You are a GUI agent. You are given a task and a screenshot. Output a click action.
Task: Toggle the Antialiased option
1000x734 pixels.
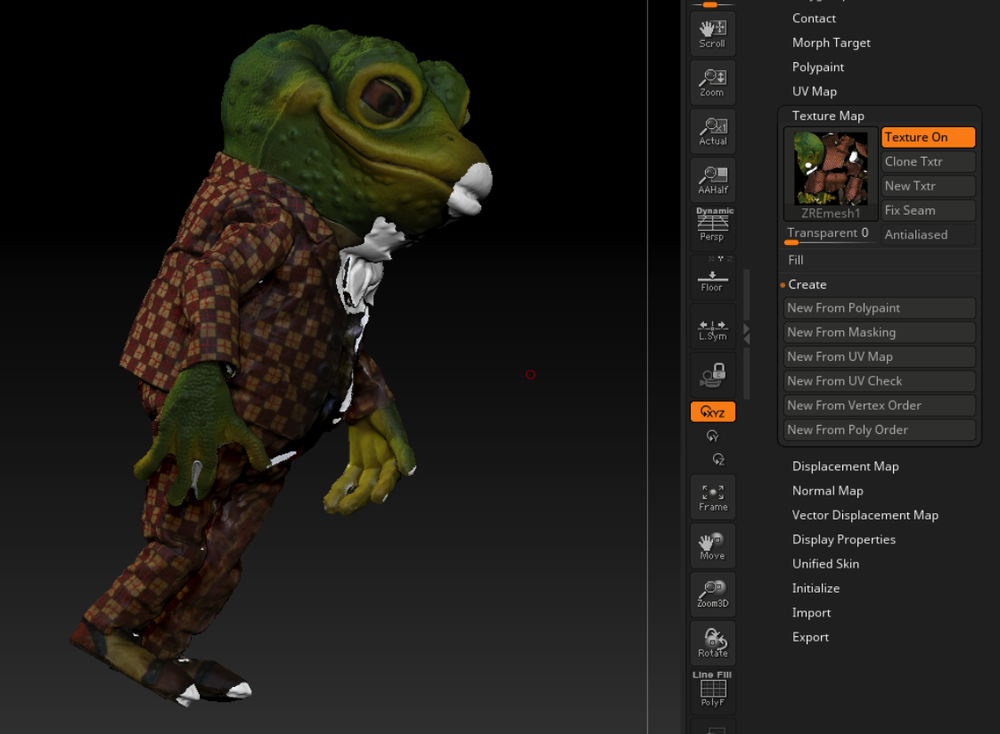pos(928,234)
